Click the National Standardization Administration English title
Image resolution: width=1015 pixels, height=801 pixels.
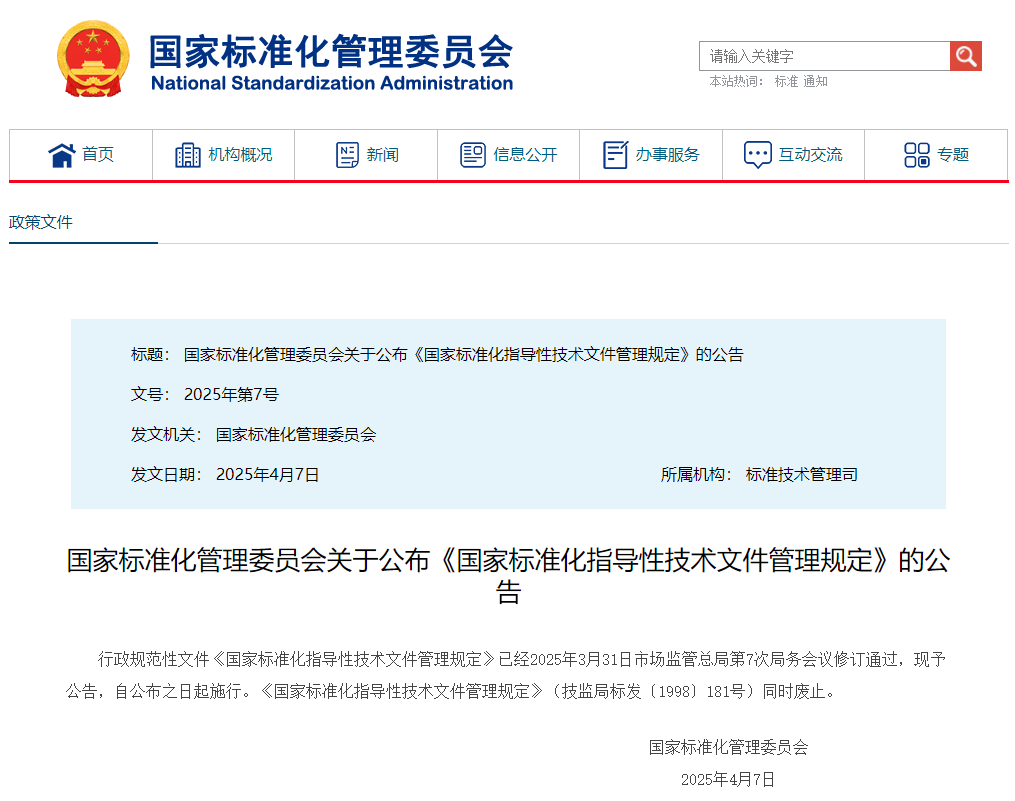[331, 84]
